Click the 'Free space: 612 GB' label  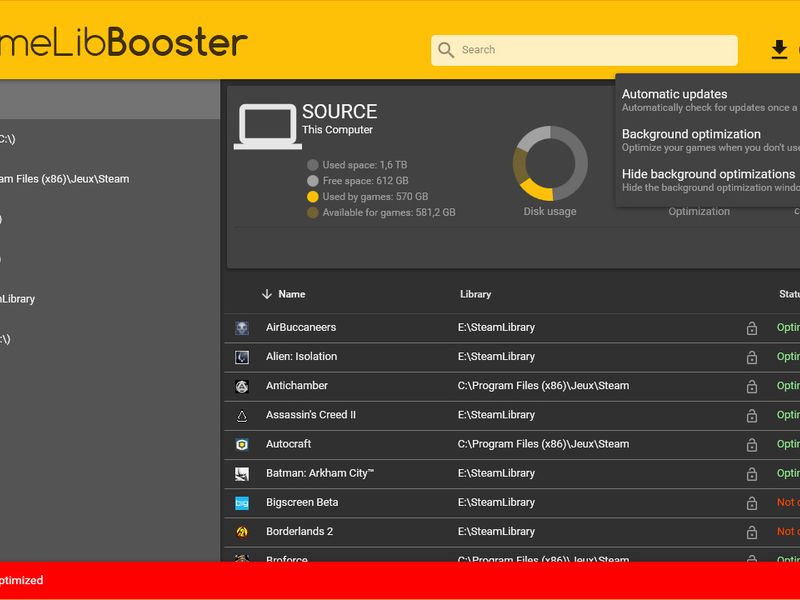365,181
